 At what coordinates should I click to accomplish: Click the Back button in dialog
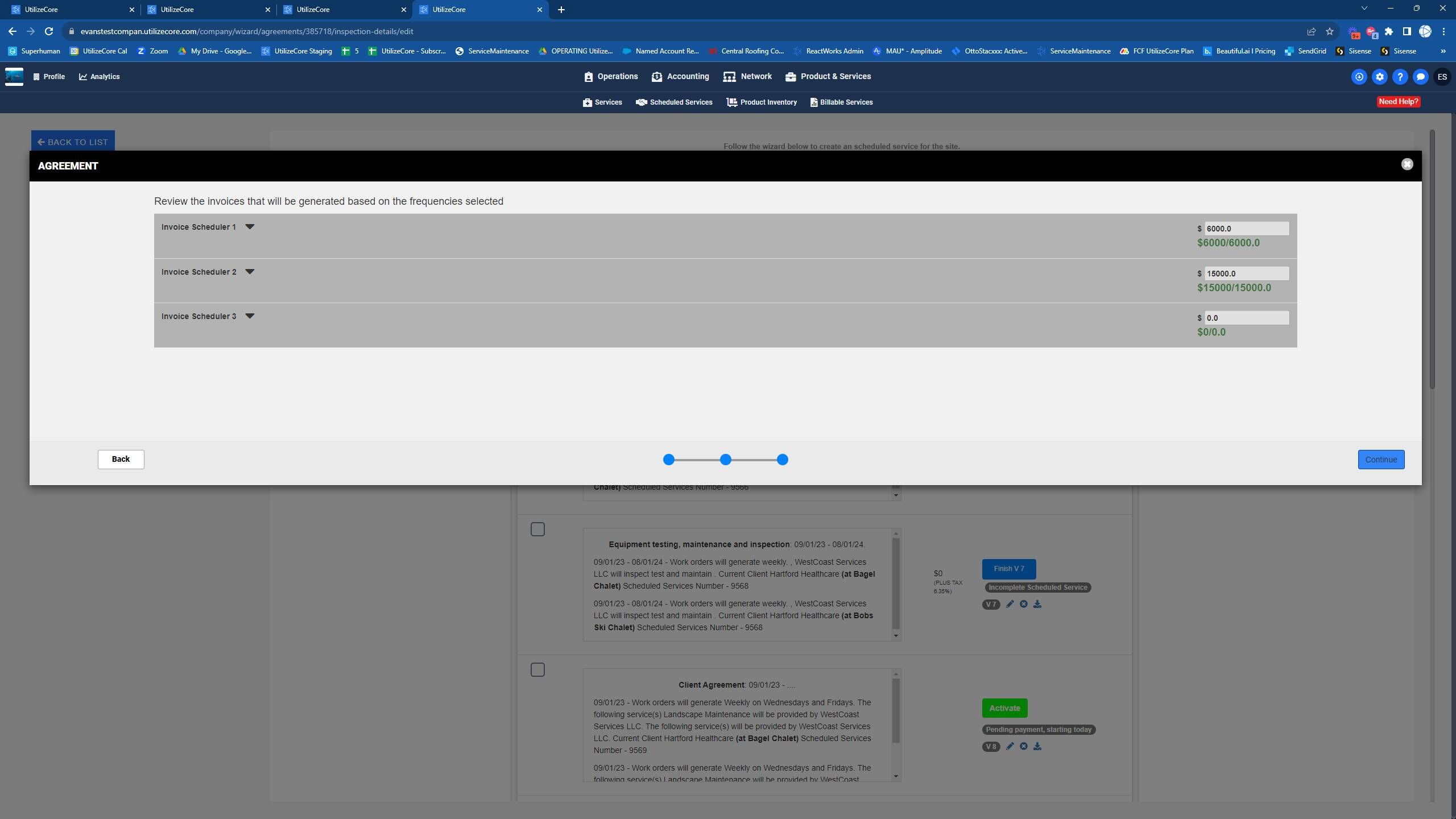tap(121, 460)
